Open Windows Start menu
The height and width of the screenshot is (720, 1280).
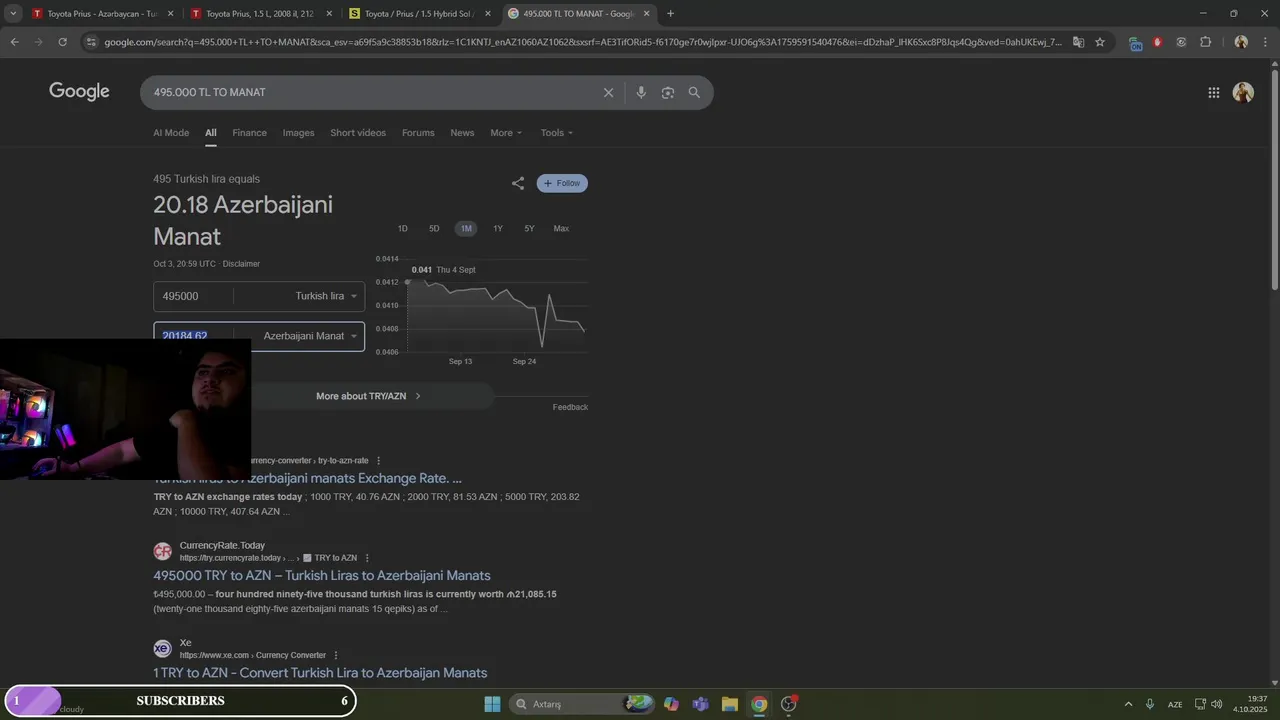[492, 704]
